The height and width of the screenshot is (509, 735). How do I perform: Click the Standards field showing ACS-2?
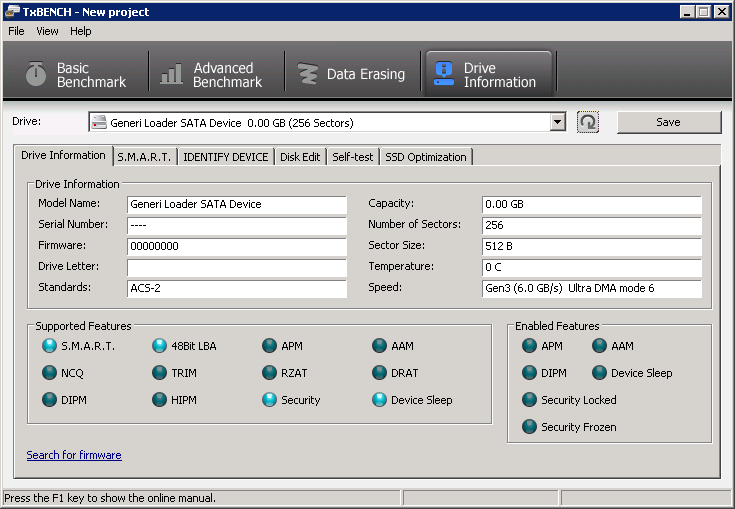click(x=237, y=288)
